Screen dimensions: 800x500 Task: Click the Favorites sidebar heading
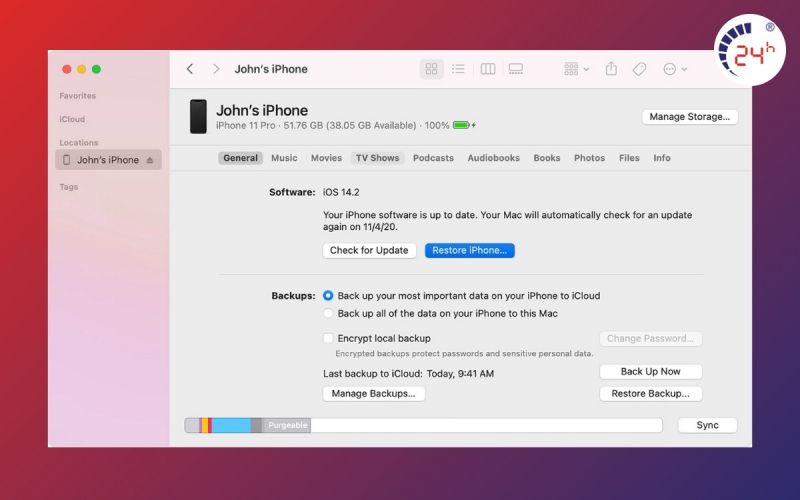click(x=78, y=95)
